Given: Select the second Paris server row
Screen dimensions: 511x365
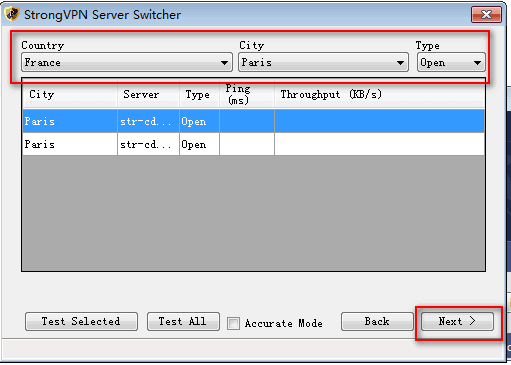Looking at the screenshot, I should [x=253, y=144].
